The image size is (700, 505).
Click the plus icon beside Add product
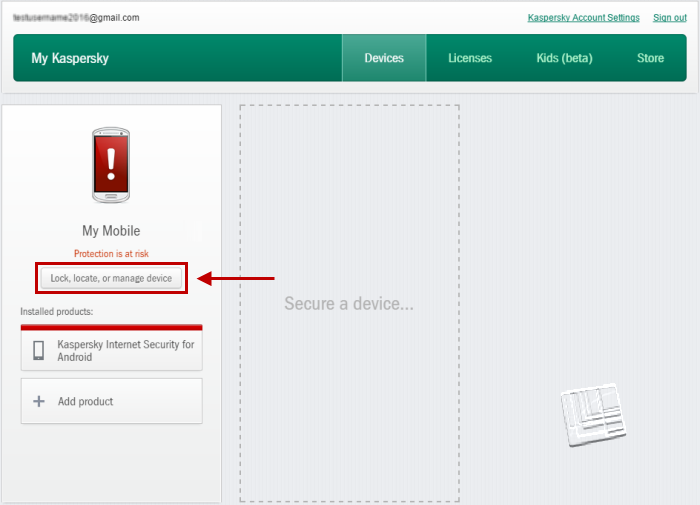(x=39, y=401)
